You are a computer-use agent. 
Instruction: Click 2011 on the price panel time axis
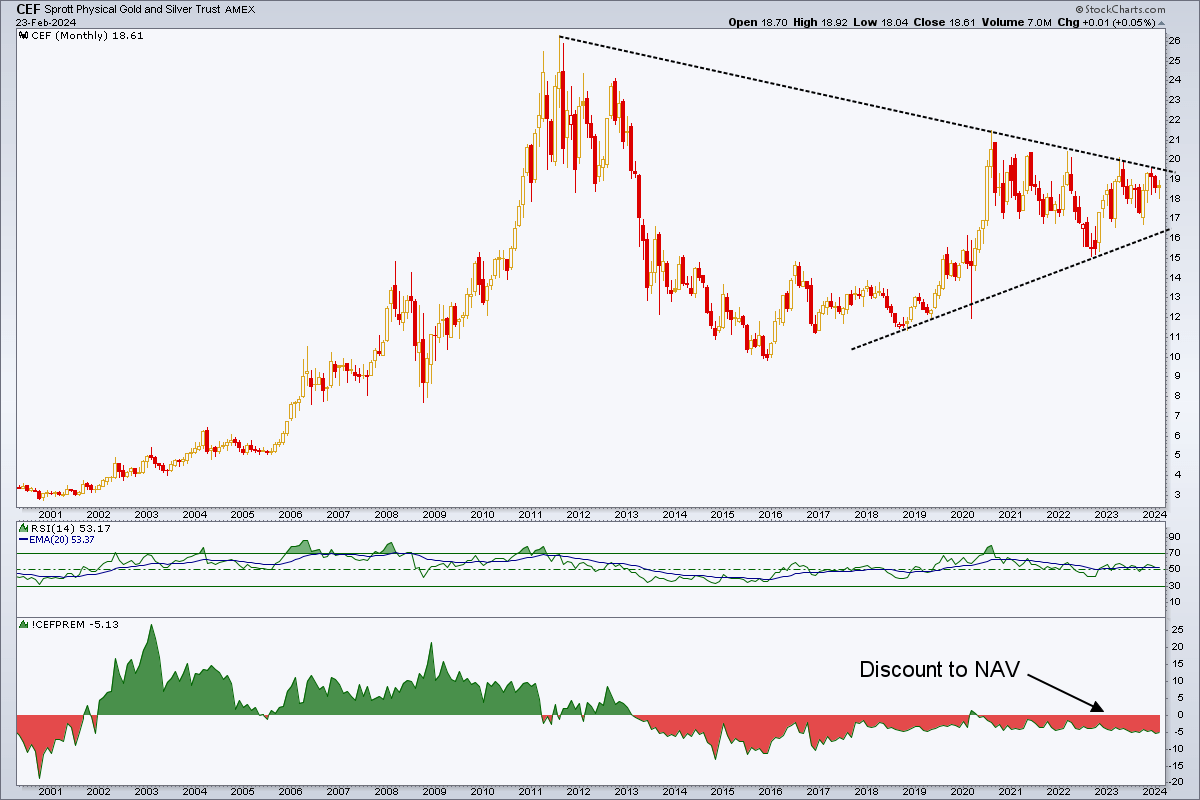(530, 514)
